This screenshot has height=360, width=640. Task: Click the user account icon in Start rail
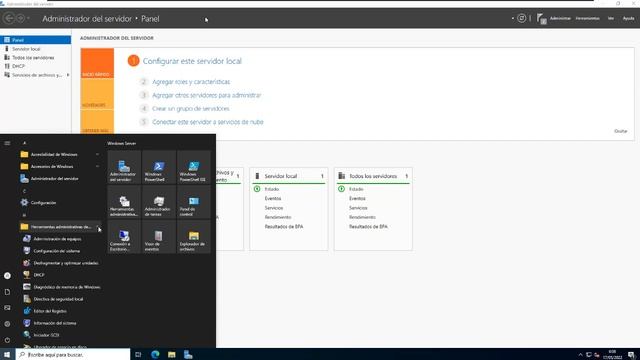tap(7, 276)
